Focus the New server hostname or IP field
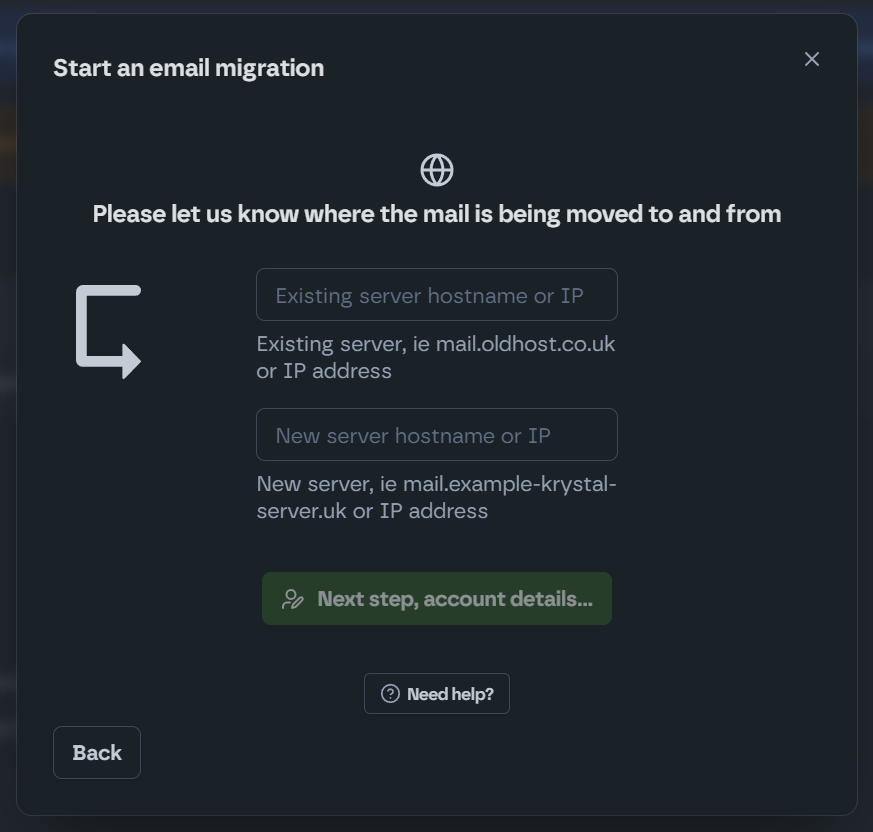The image size is (873, 832). 437,435
